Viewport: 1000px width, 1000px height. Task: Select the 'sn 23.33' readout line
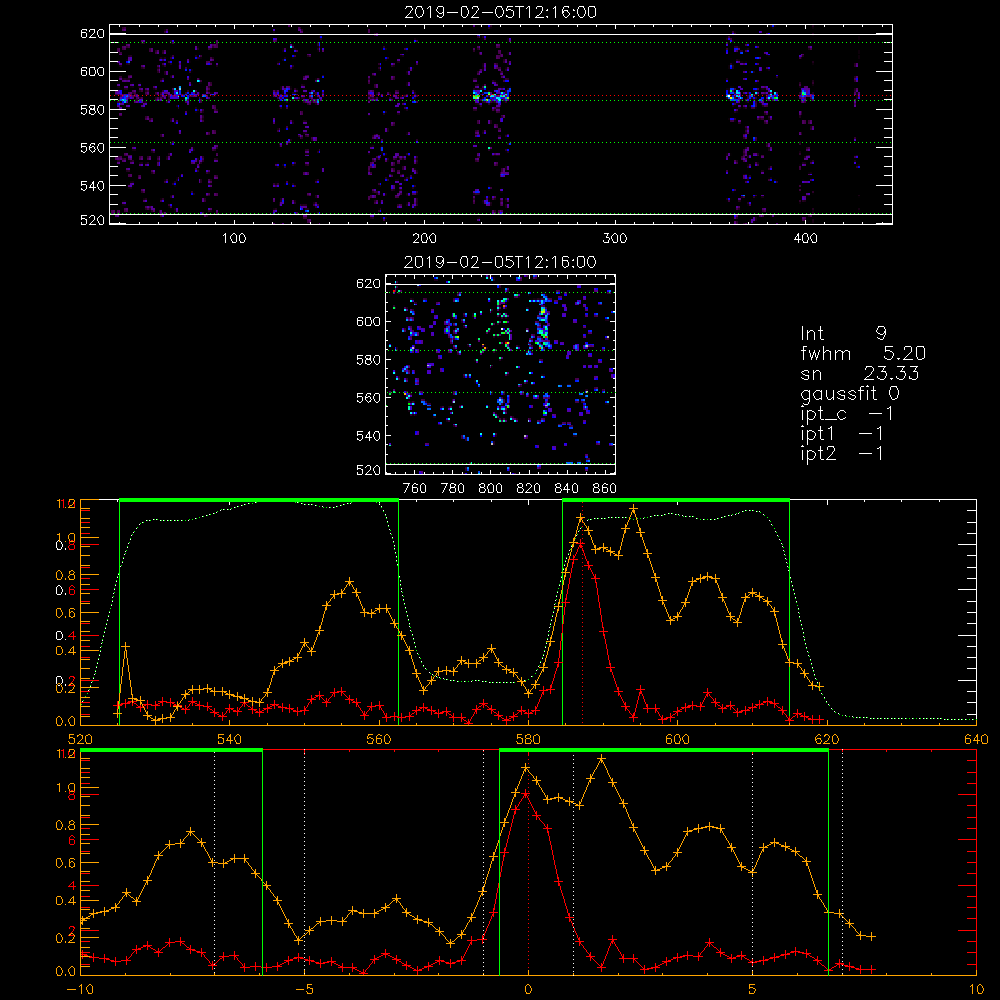pyautogui.click(x=859, y=373)
